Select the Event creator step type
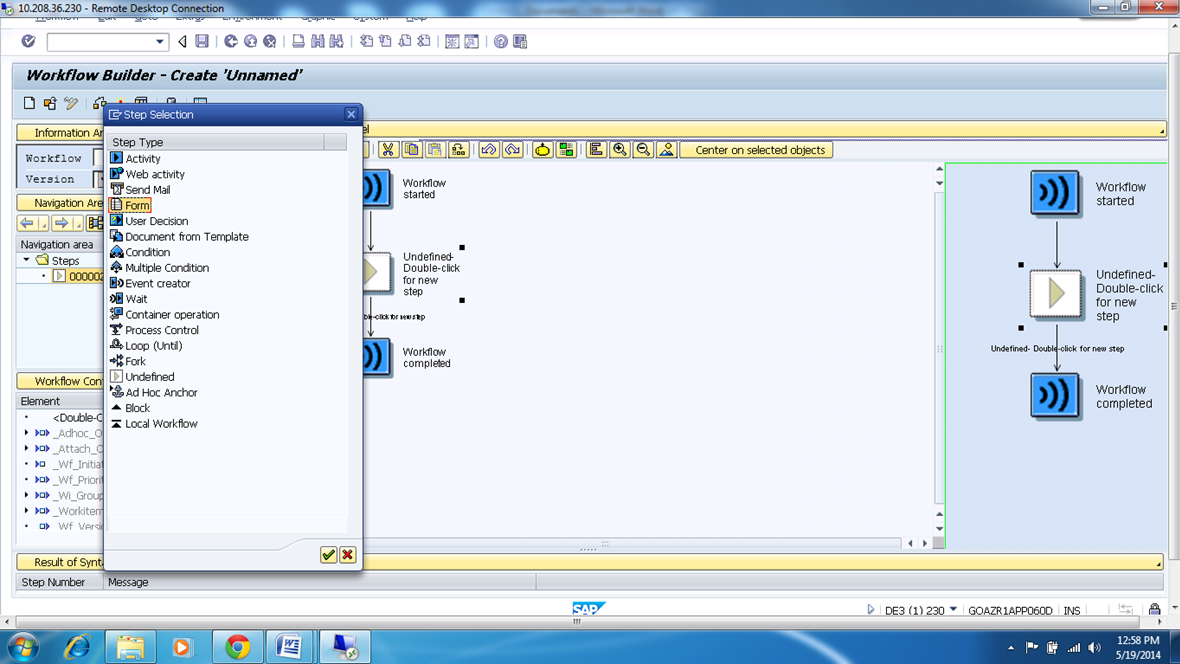 click(x=154, y=283)
